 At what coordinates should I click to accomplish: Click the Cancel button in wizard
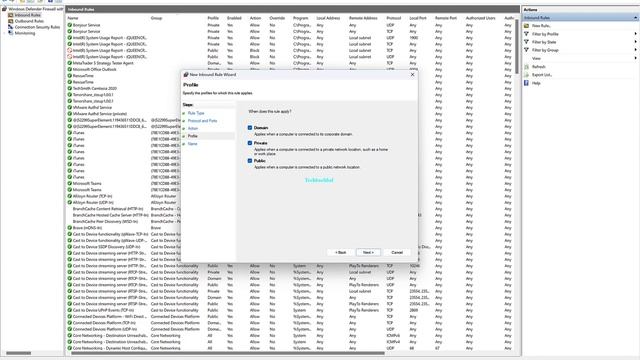397,253
